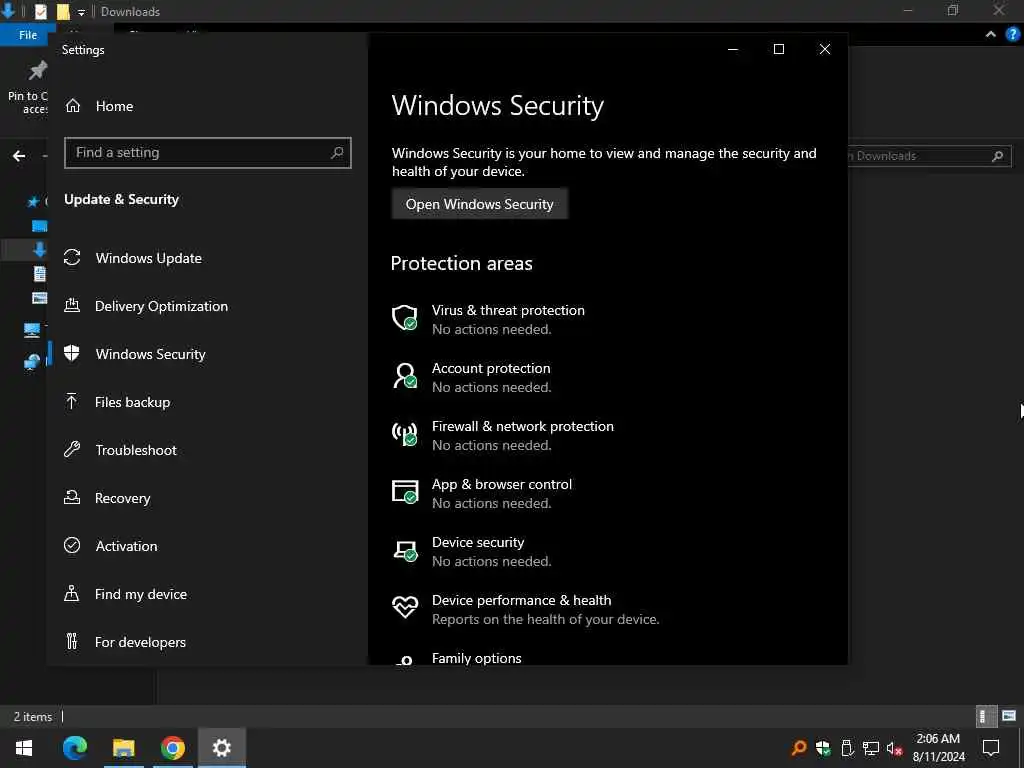This screenshot has height=768, width=1024.
Task: Click the App & browser control window icon
Action: pyautogui.click(x=405, y=492)
